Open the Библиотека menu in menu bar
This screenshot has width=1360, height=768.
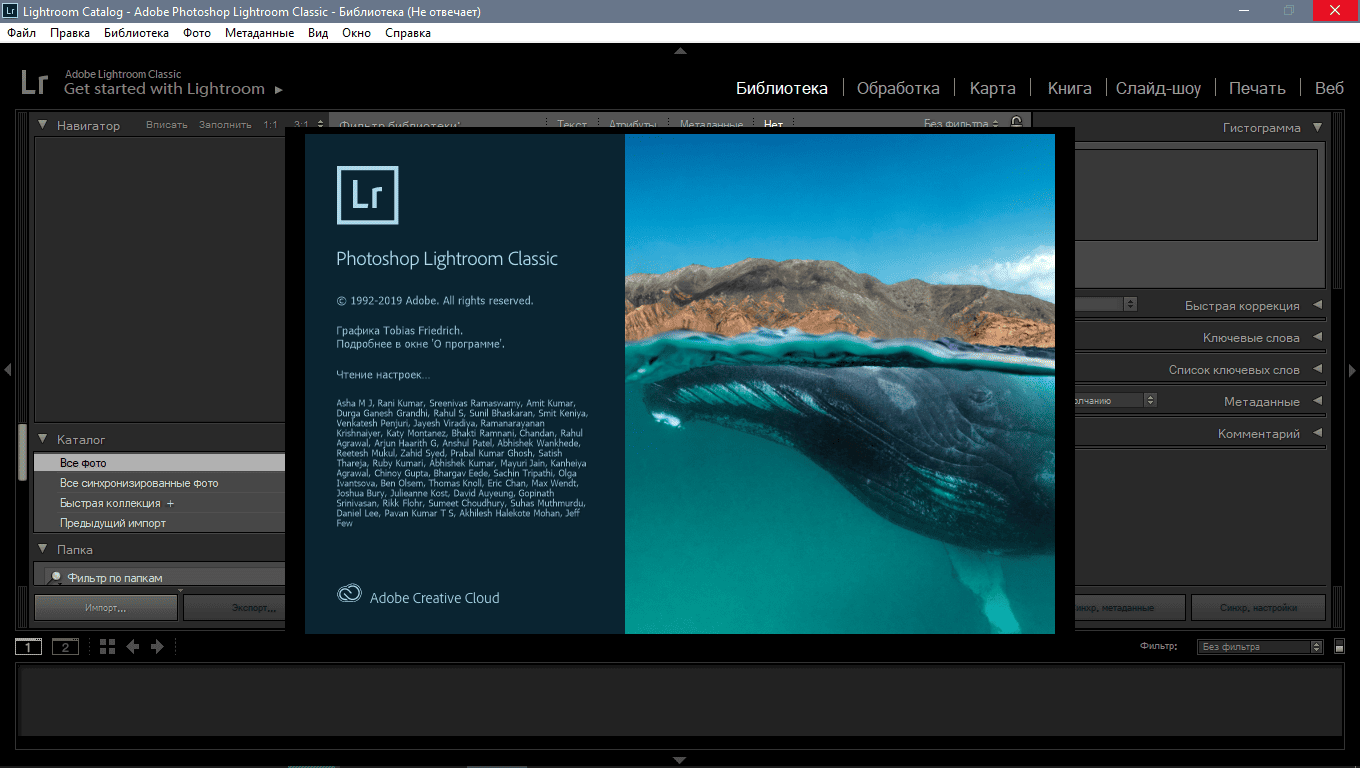click(x=136, y=33)
